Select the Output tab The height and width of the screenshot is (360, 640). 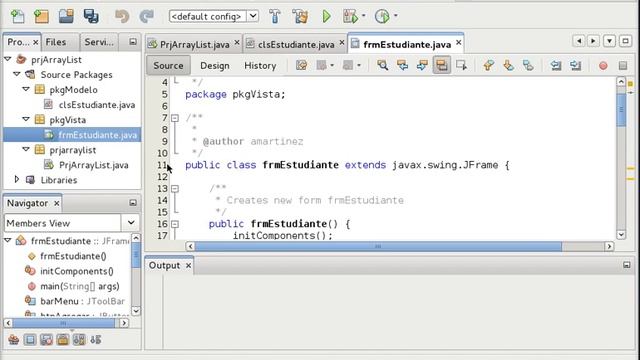pyautogui.click(x=164, y=265)
